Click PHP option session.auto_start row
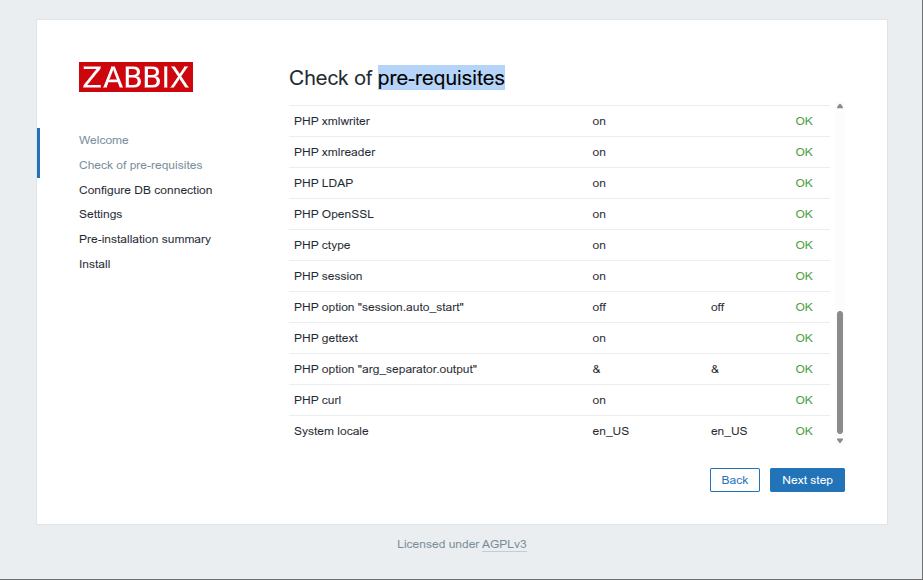Screen dimensions: 923x580 pos(559,307)
